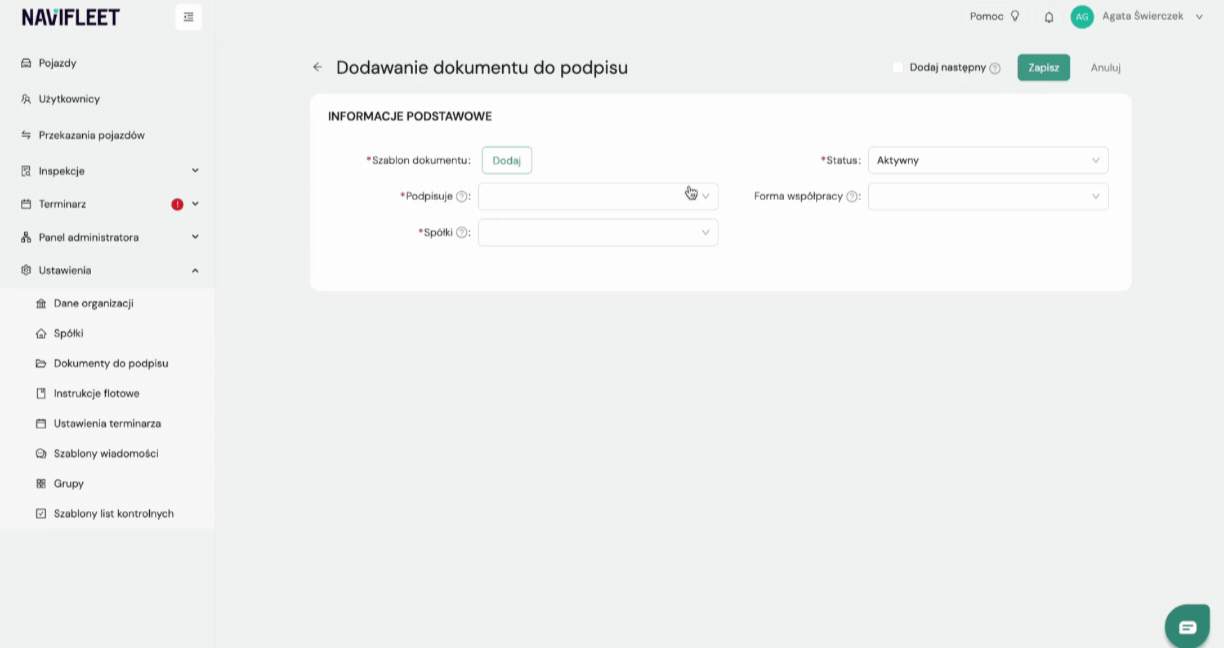Click the Ustawienia gear icon
Image resolution: width=1224 pixels, height=648 pixels.
pos(27,270)
